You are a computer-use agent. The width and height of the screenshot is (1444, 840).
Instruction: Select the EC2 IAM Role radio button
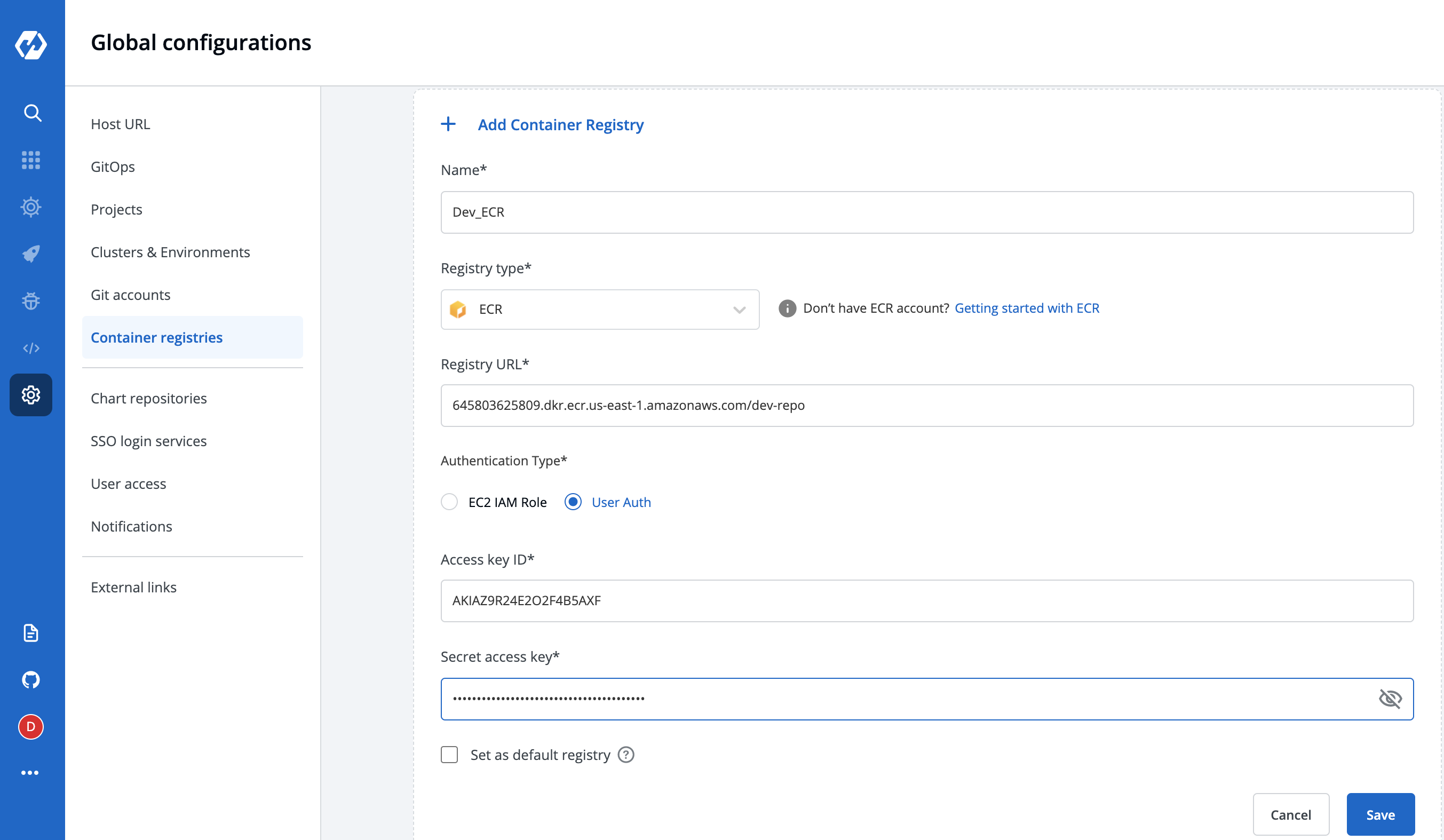pyautogui.click(x=449, y=502)
